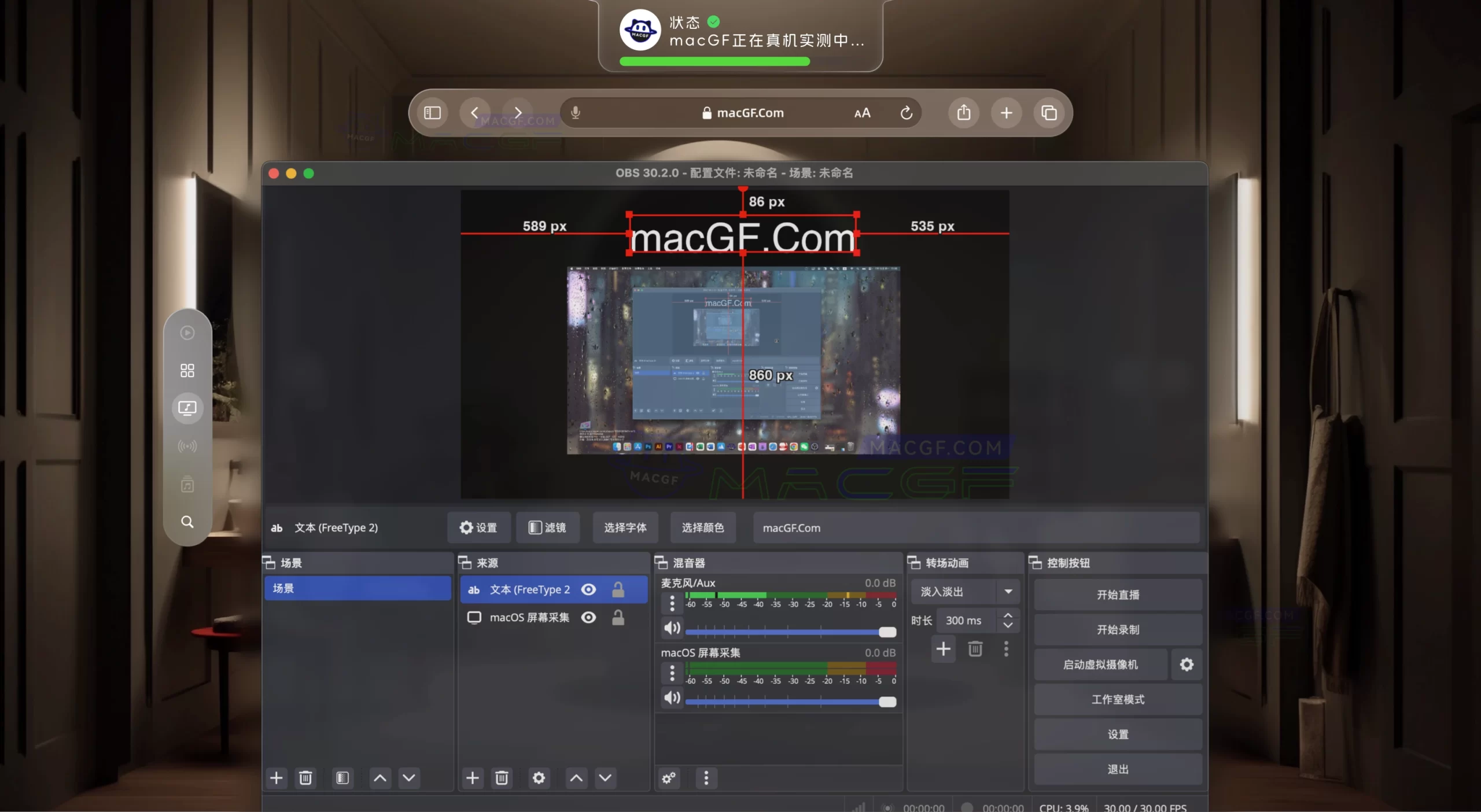Open source properties via the gear below sources

(x=539, y=778)
